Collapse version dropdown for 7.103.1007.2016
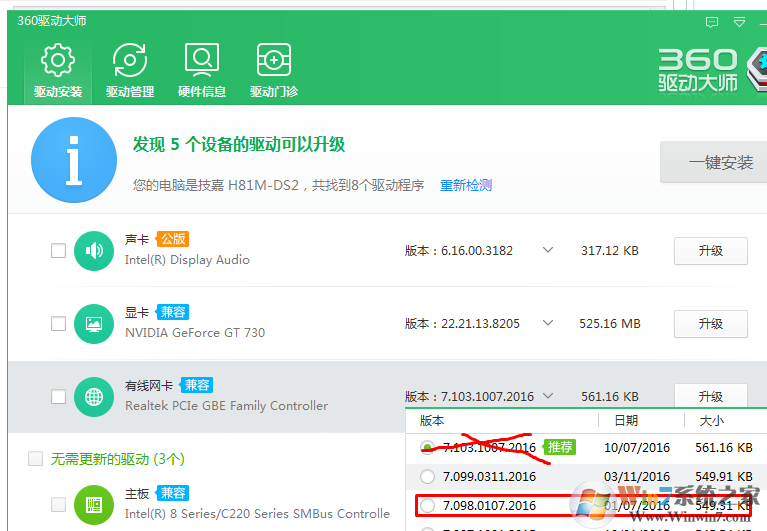The width and height of the screenshot is (767, 531). (548, 396)
